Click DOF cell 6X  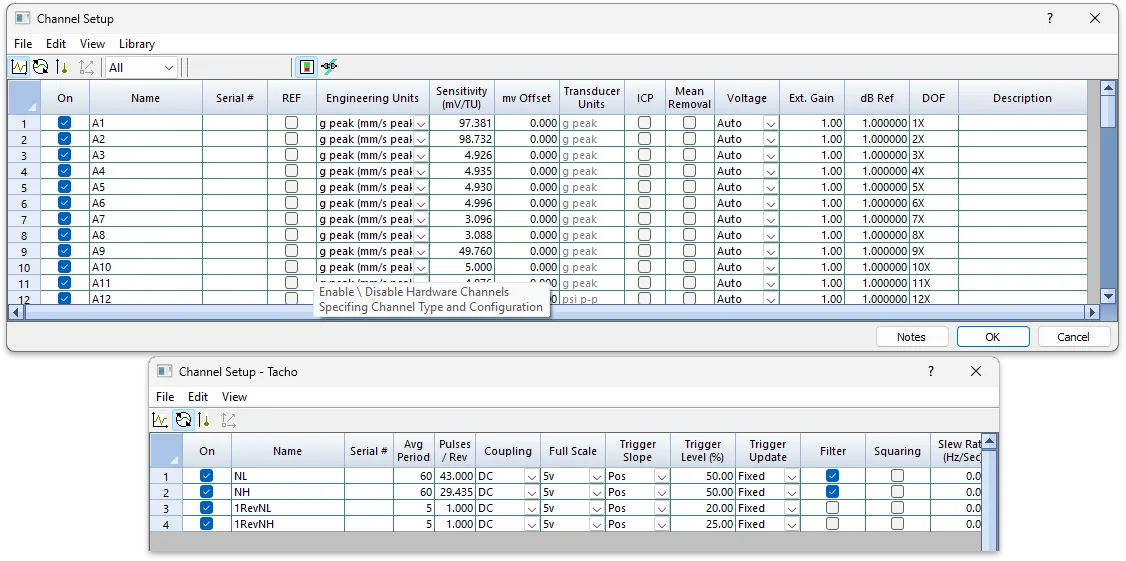pos(934,203)
